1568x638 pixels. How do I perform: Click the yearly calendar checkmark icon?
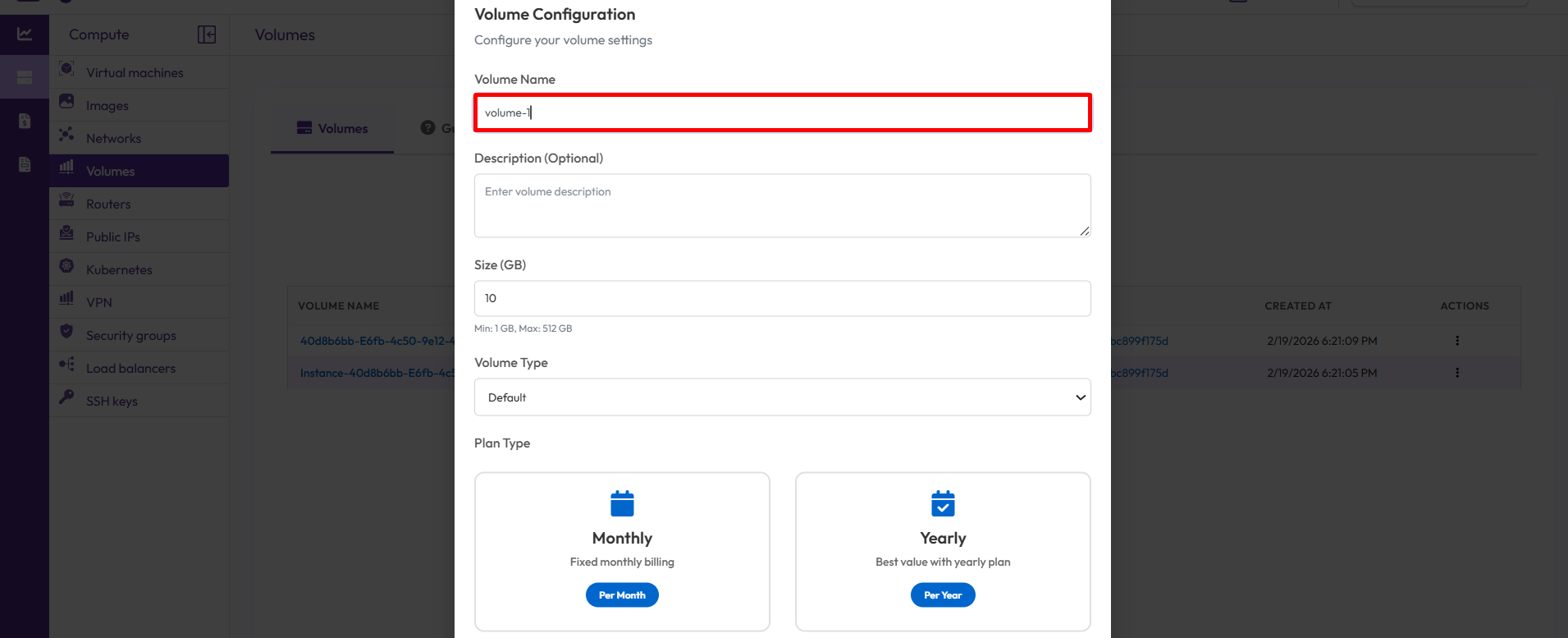943,503
